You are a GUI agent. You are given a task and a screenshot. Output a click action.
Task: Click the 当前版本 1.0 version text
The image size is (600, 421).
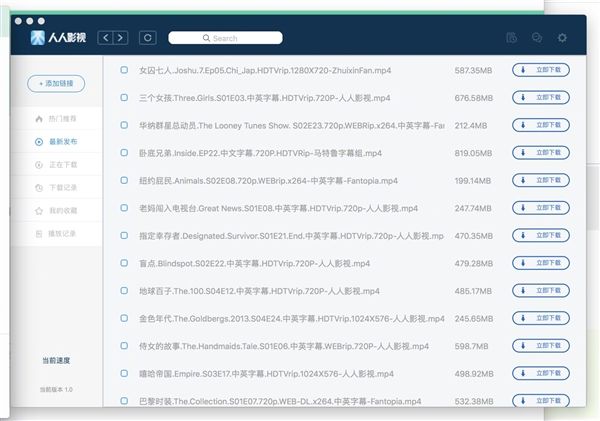56,390
